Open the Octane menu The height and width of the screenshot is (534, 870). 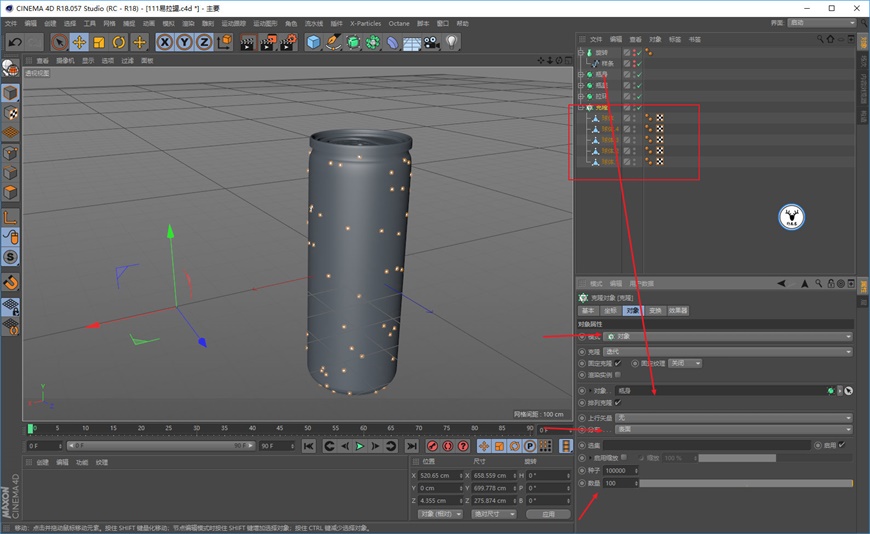click(x=399, y=23)
